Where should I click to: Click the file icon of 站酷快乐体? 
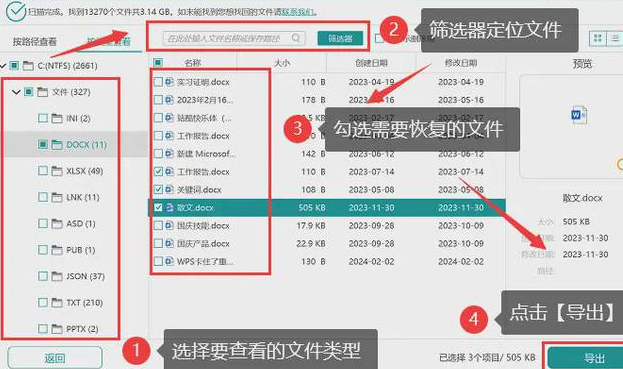(x=169, y=118)
